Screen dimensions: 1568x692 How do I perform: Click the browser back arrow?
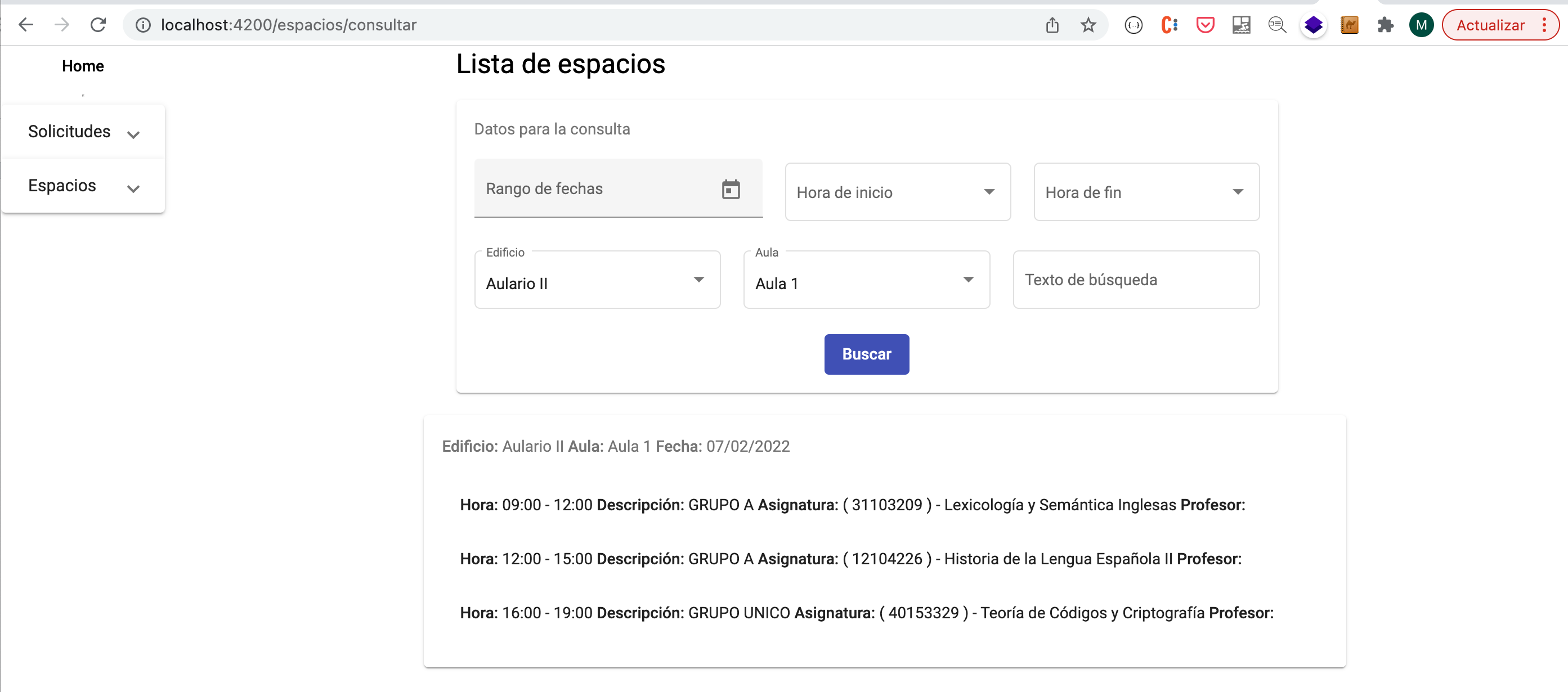click(x=25, y=25)
